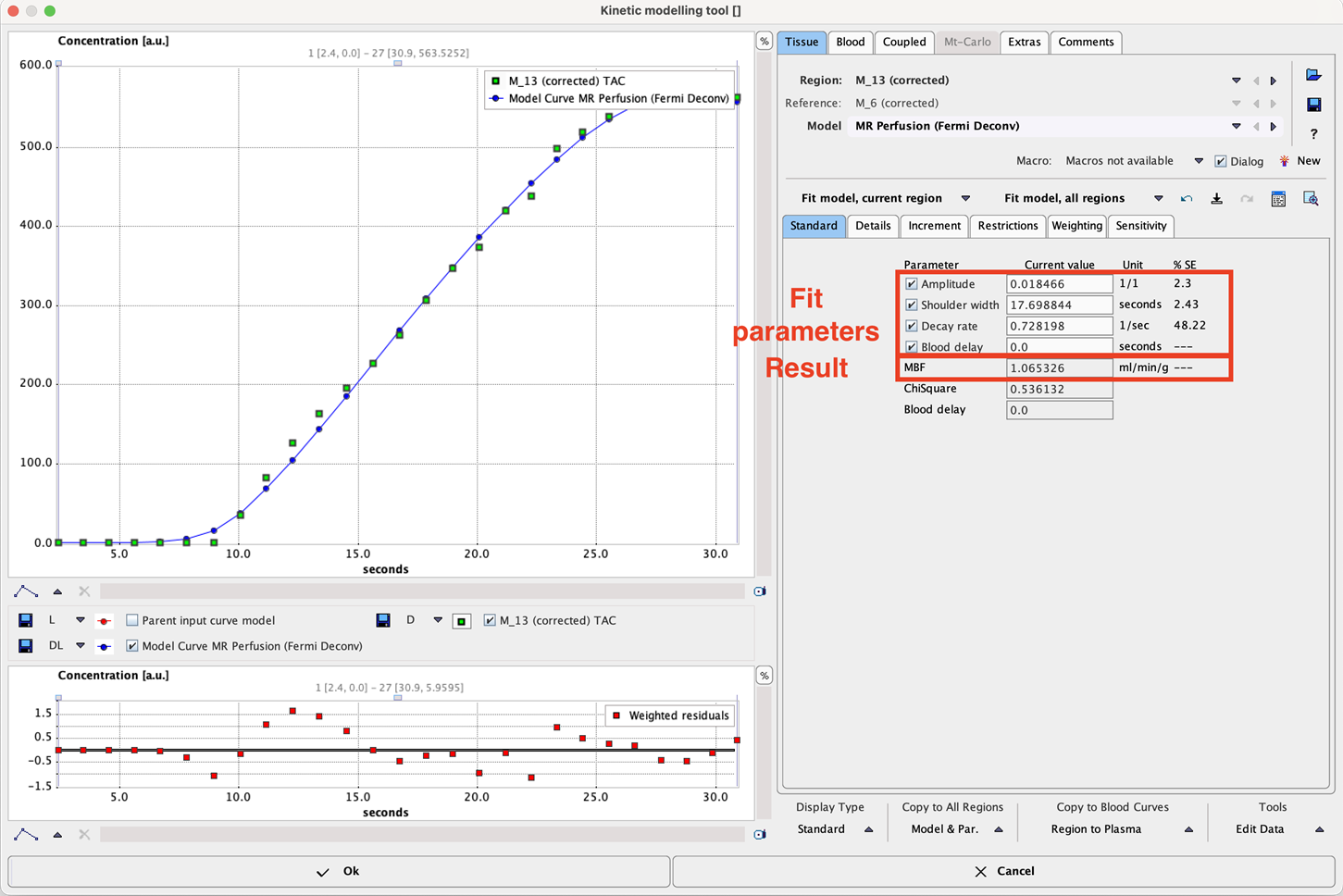Go to the next Region with the right arrow

click(1274, 81)
